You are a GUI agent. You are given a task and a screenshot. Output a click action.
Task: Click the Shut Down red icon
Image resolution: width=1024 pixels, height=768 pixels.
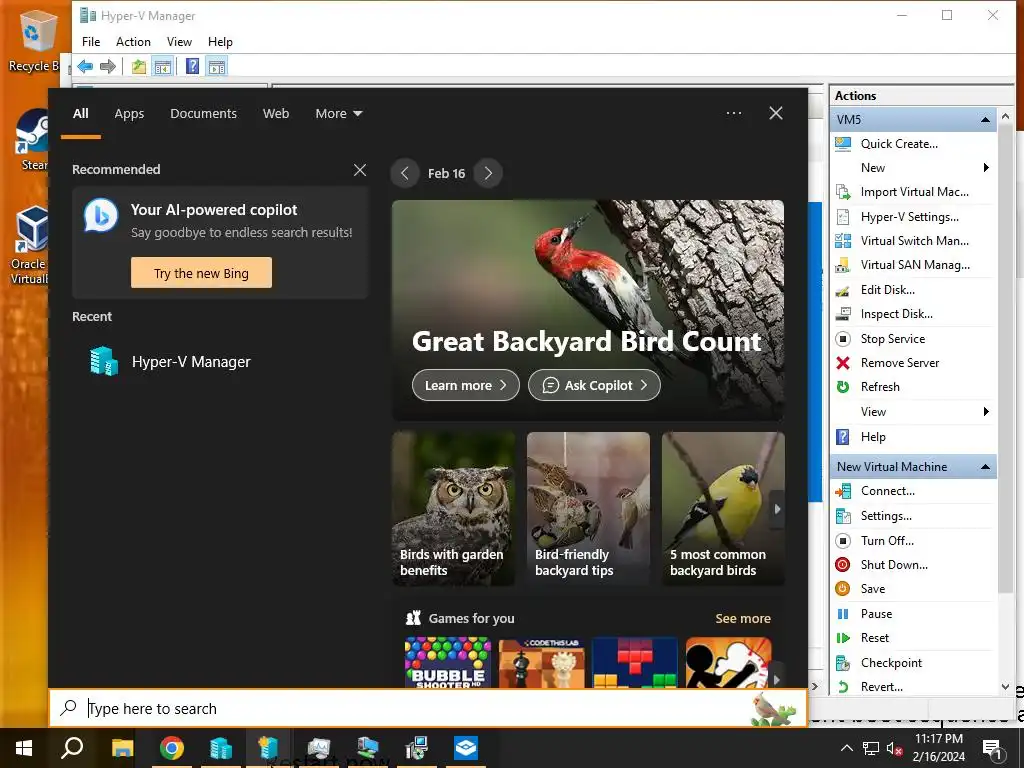843,565
